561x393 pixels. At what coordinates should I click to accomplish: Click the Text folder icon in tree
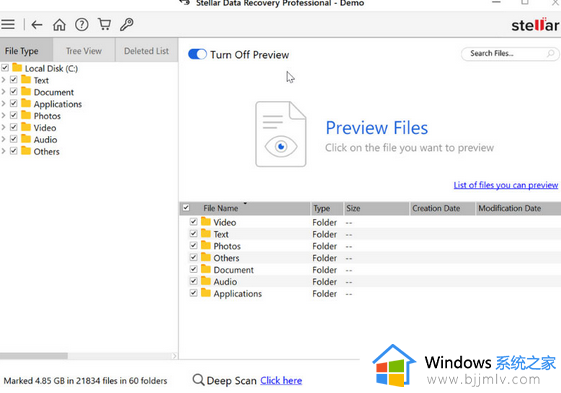click(26, 79)
